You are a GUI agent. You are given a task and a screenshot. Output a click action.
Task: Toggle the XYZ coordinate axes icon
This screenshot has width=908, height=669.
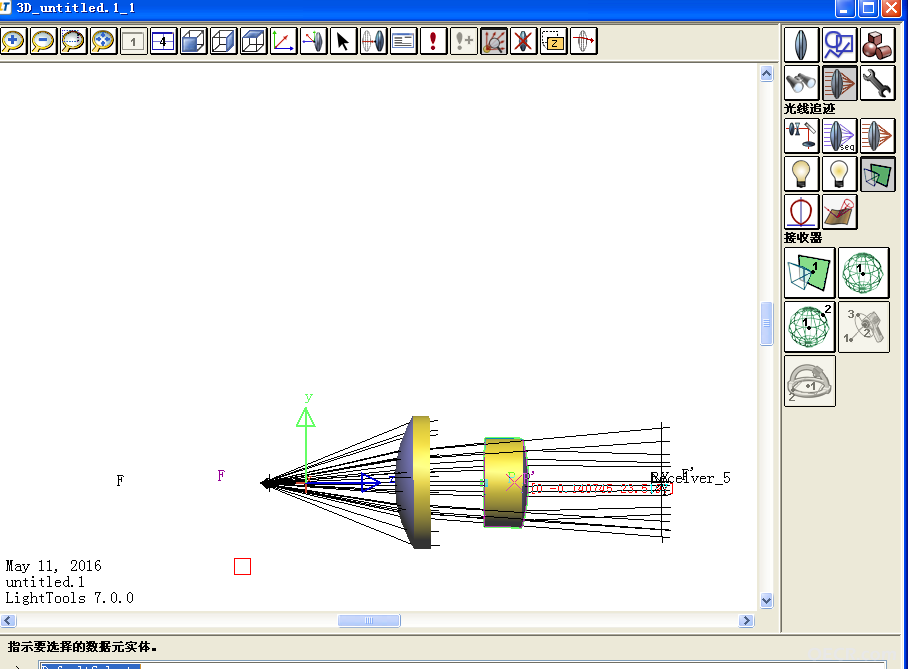(284, 41)
